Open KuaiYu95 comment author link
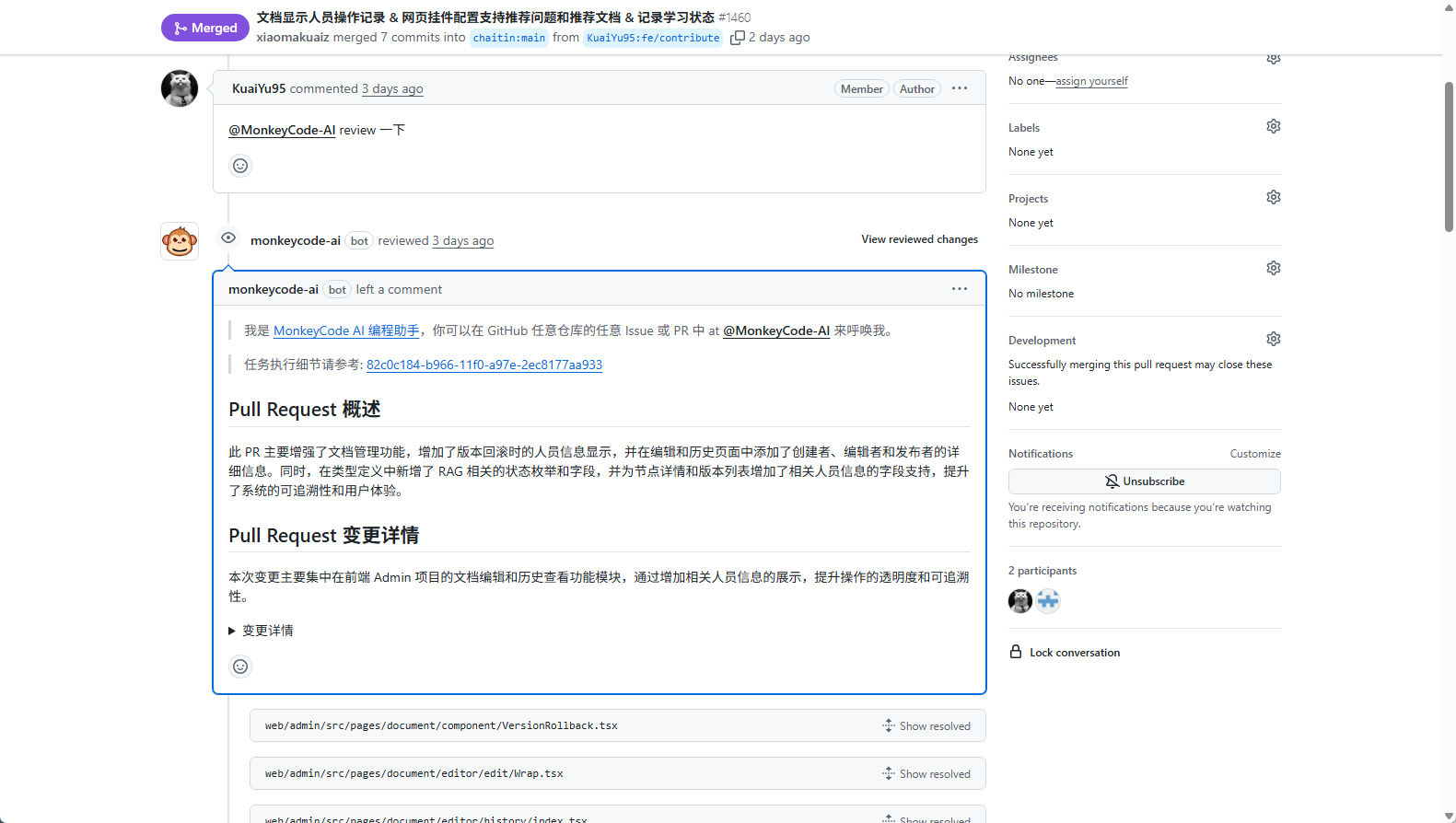 [x=259, y=88]
